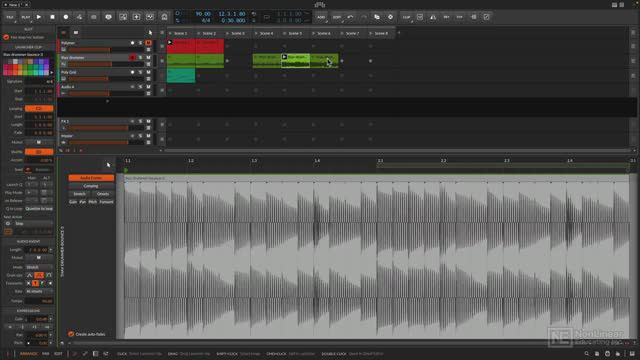This screenshot has width=640, height=360.
Task: Solo the Polymer track
Action: click(x=140, y=43)
